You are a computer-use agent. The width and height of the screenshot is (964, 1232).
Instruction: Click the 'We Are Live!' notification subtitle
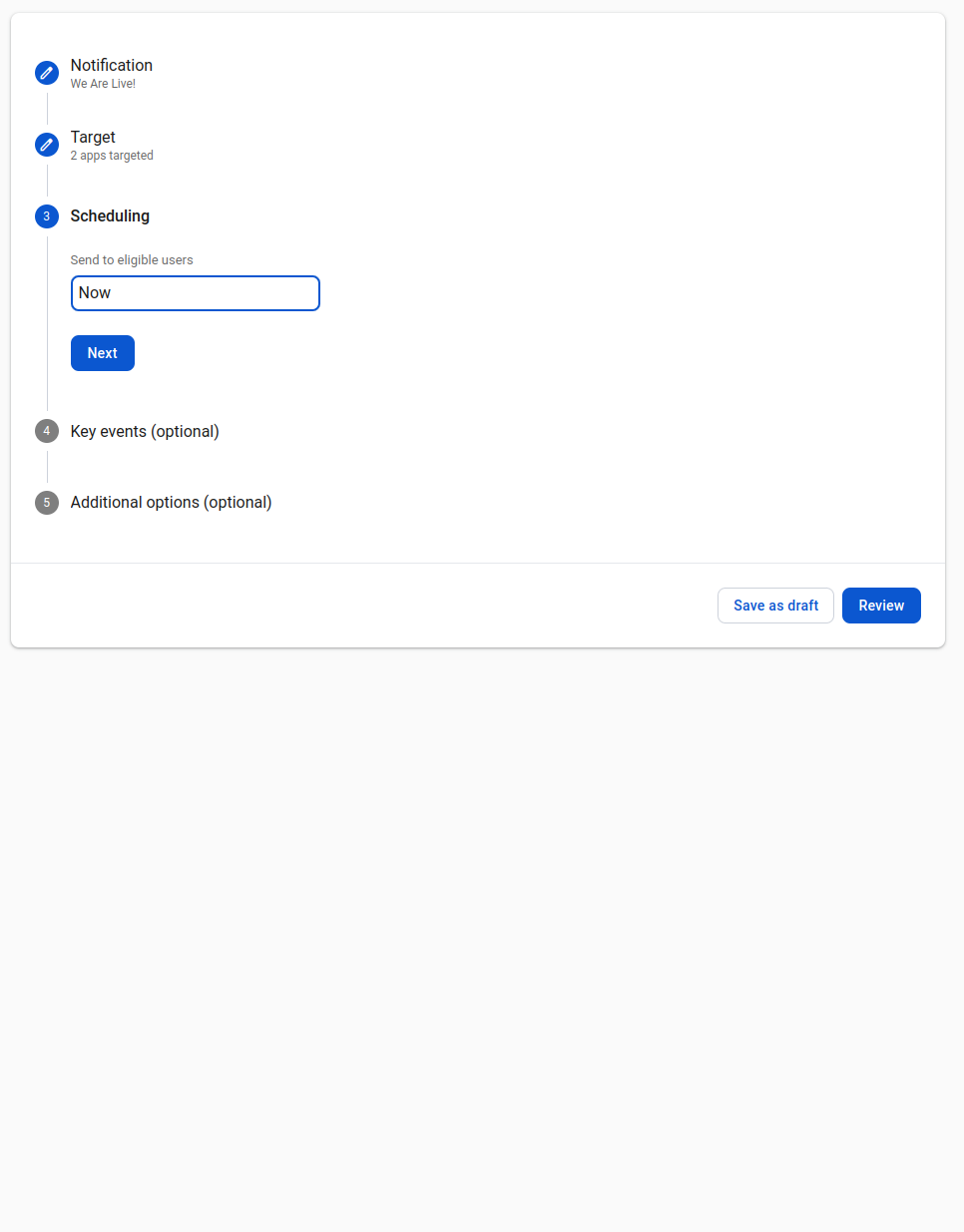tap(103, 84)
